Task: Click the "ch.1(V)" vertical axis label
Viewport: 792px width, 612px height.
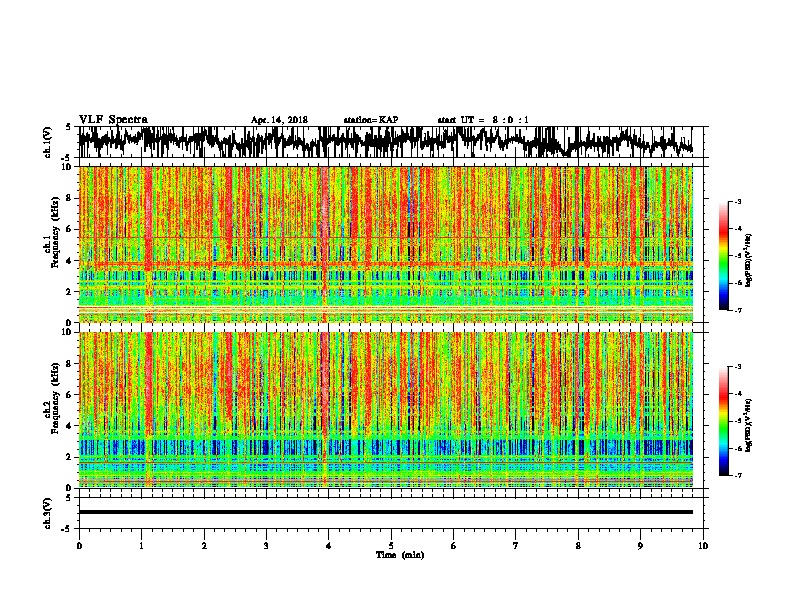Action: (x=48, y=142)
